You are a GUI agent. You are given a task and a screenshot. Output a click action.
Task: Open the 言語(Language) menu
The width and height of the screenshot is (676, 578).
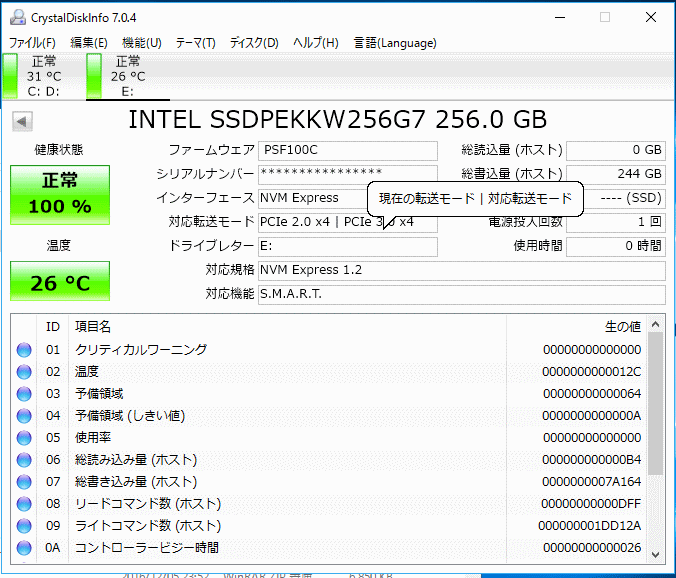coord(395,43)
